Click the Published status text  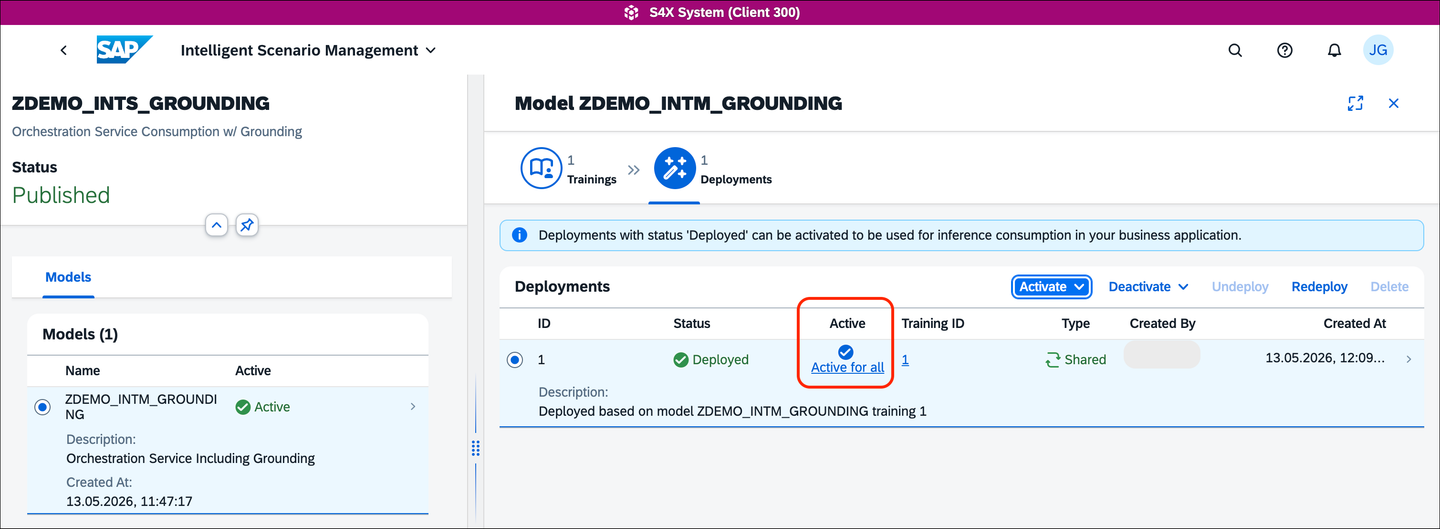click(61, 195)
